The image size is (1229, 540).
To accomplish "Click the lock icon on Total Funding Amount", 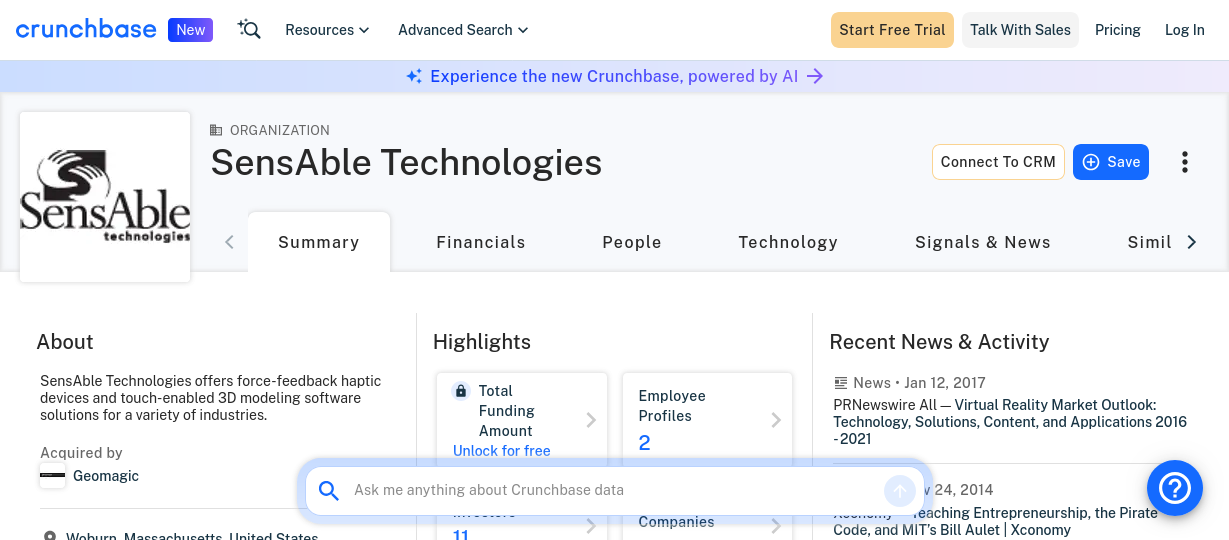I will click(x=461, y=391).
